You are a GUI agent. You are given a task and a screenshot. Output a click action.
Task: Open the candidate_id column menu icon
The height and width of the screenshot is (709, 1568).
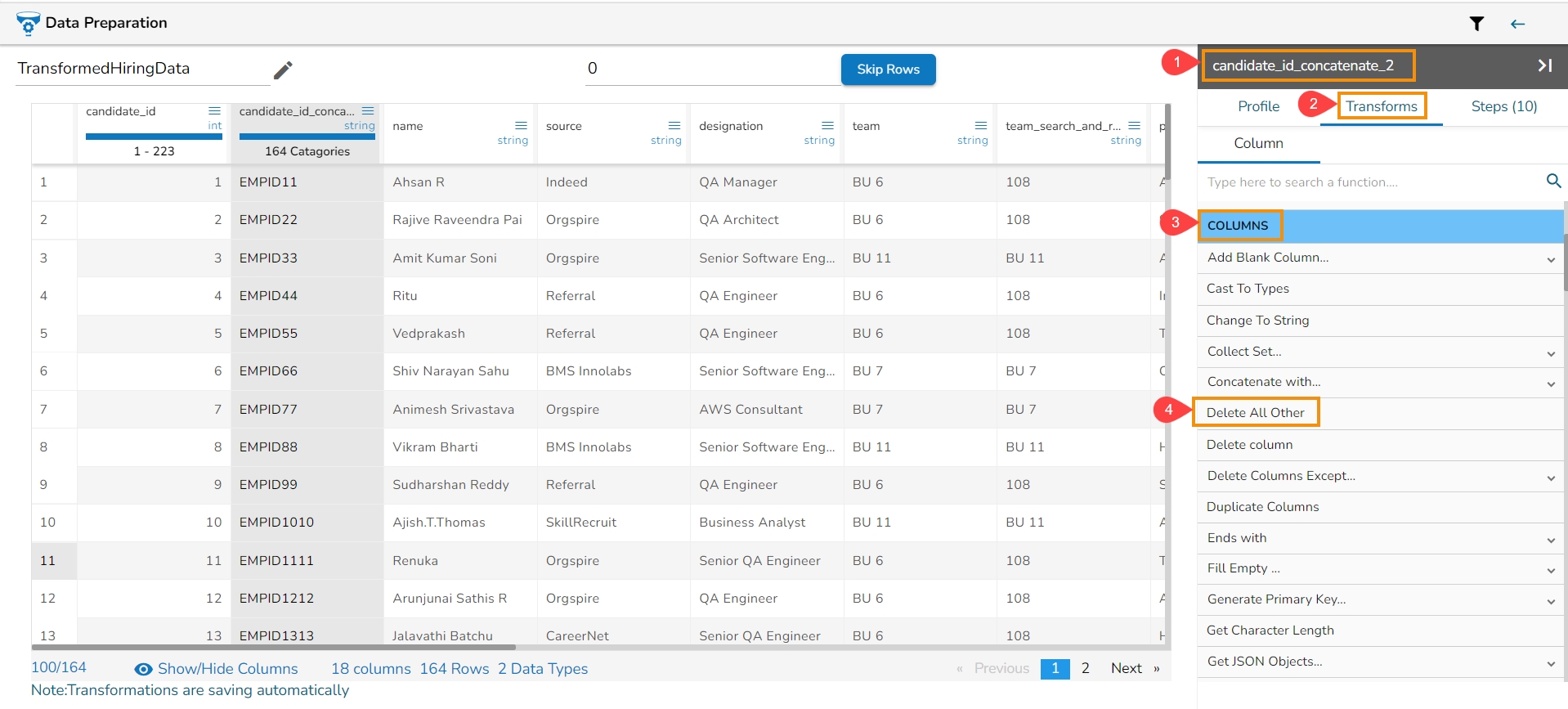click(x=214, y=111)
